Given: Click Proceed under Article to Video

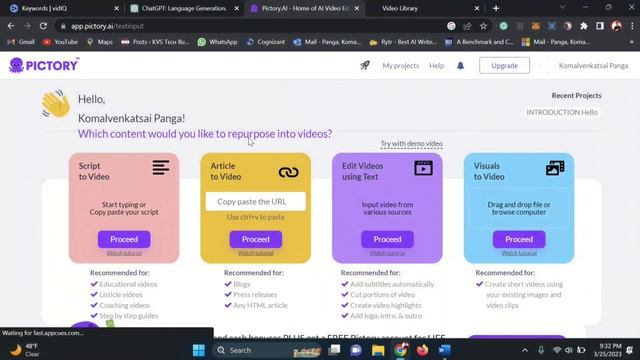Looking at the screenshot, I should pos(256,239).
